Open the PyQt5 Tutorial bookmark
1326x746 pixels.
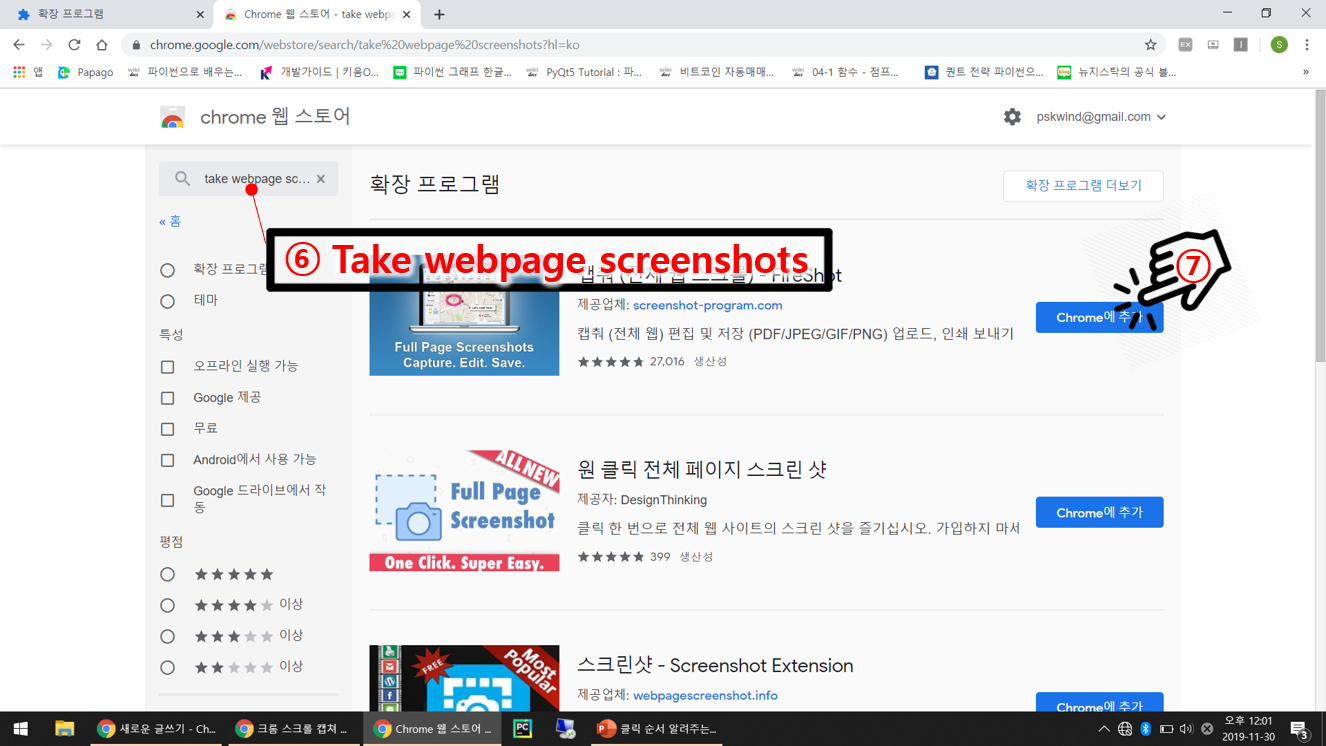tap(584, 72)
